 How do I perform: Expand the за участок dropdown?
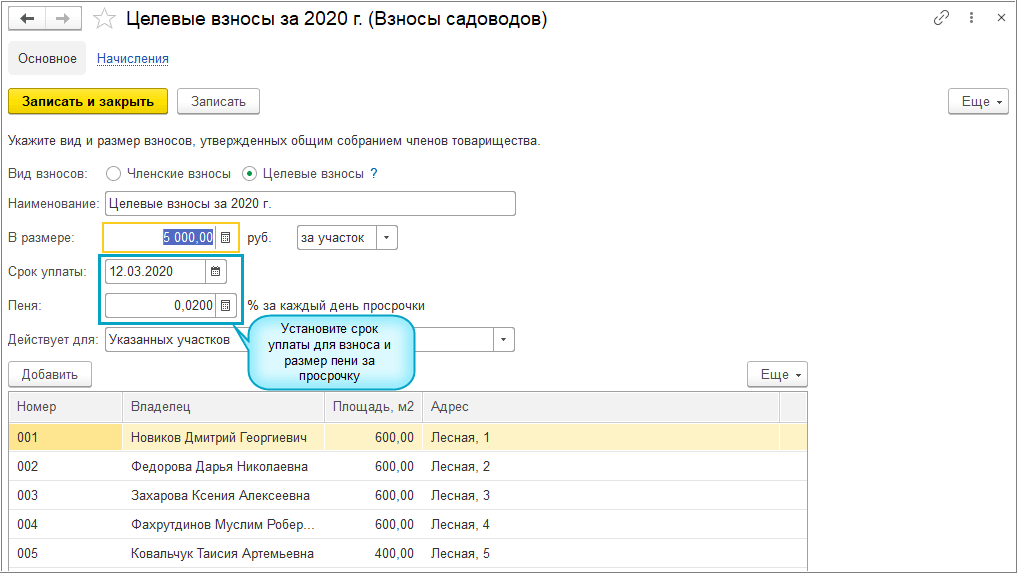pyautogui.click(x=387, y=238)
